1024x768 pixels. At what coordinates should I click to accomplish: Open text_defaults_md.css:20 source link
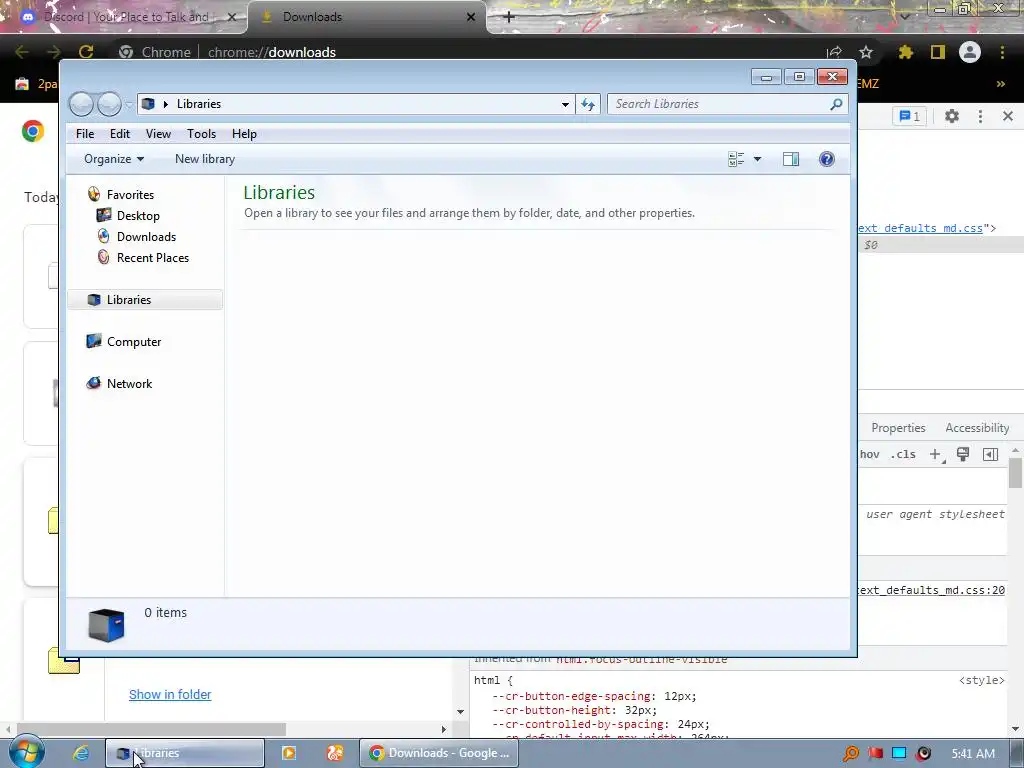931,590
